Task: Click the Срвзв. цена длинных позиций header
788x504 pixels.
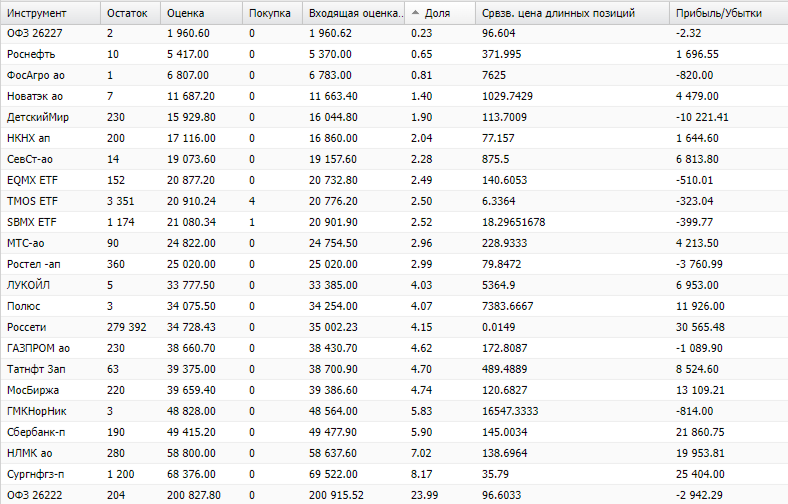Action: [x=572, y=13]
